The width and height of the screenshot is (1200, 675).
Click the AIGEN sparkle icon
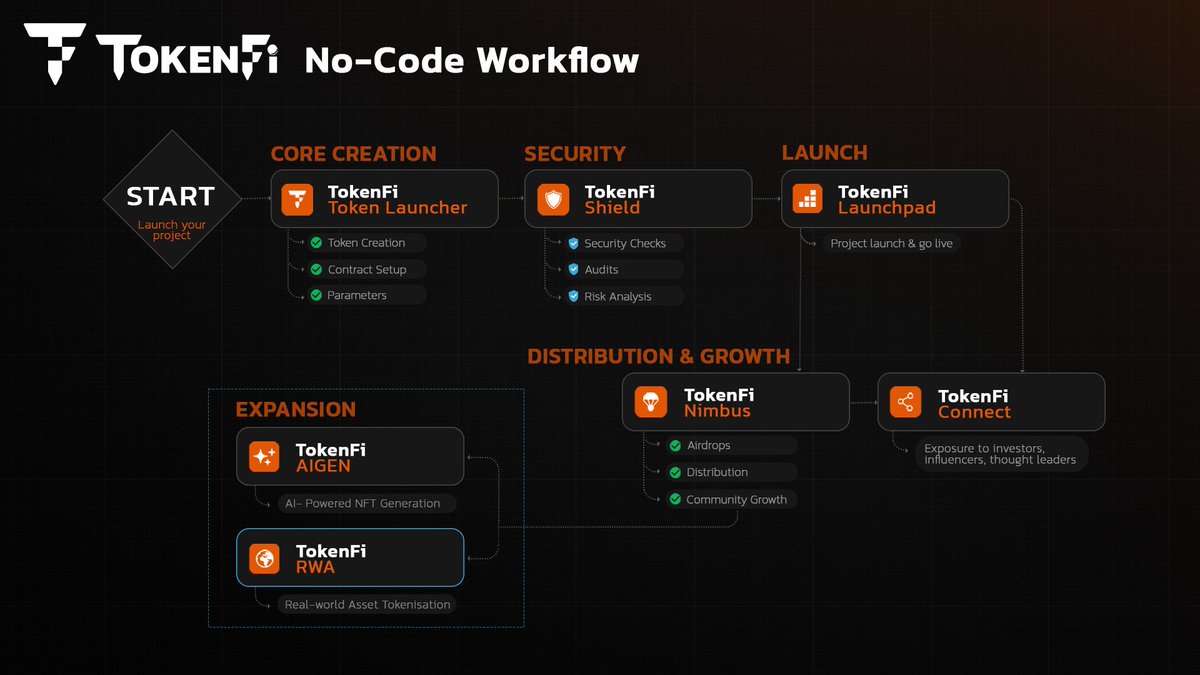265,457
